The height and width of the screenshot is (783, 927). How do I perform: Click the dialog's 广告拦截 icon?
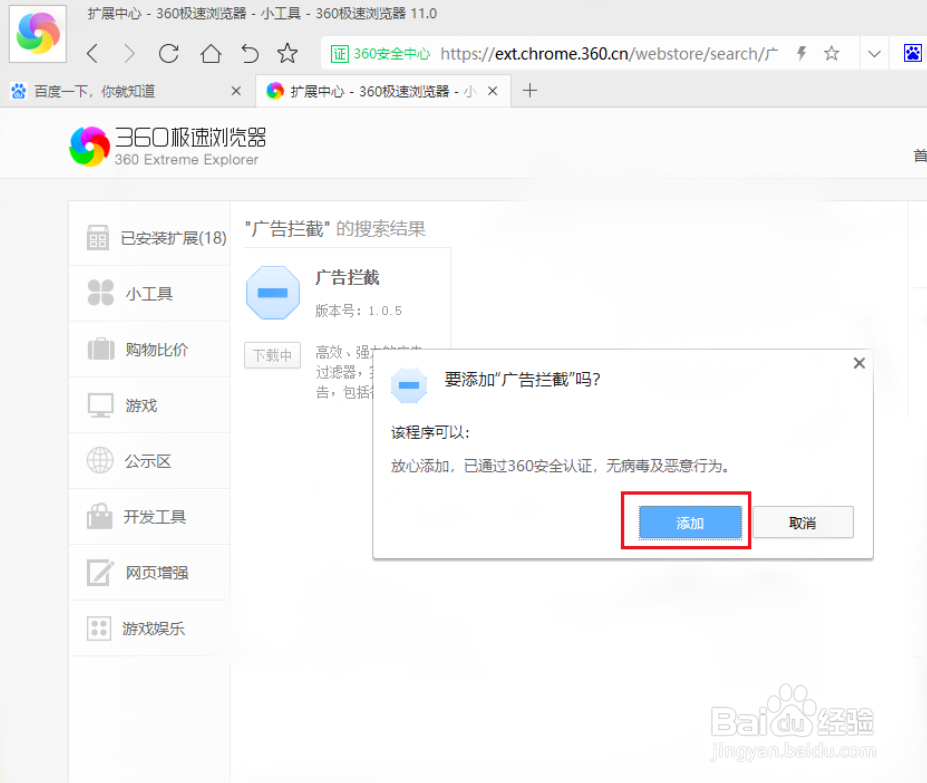coord(409,385)
